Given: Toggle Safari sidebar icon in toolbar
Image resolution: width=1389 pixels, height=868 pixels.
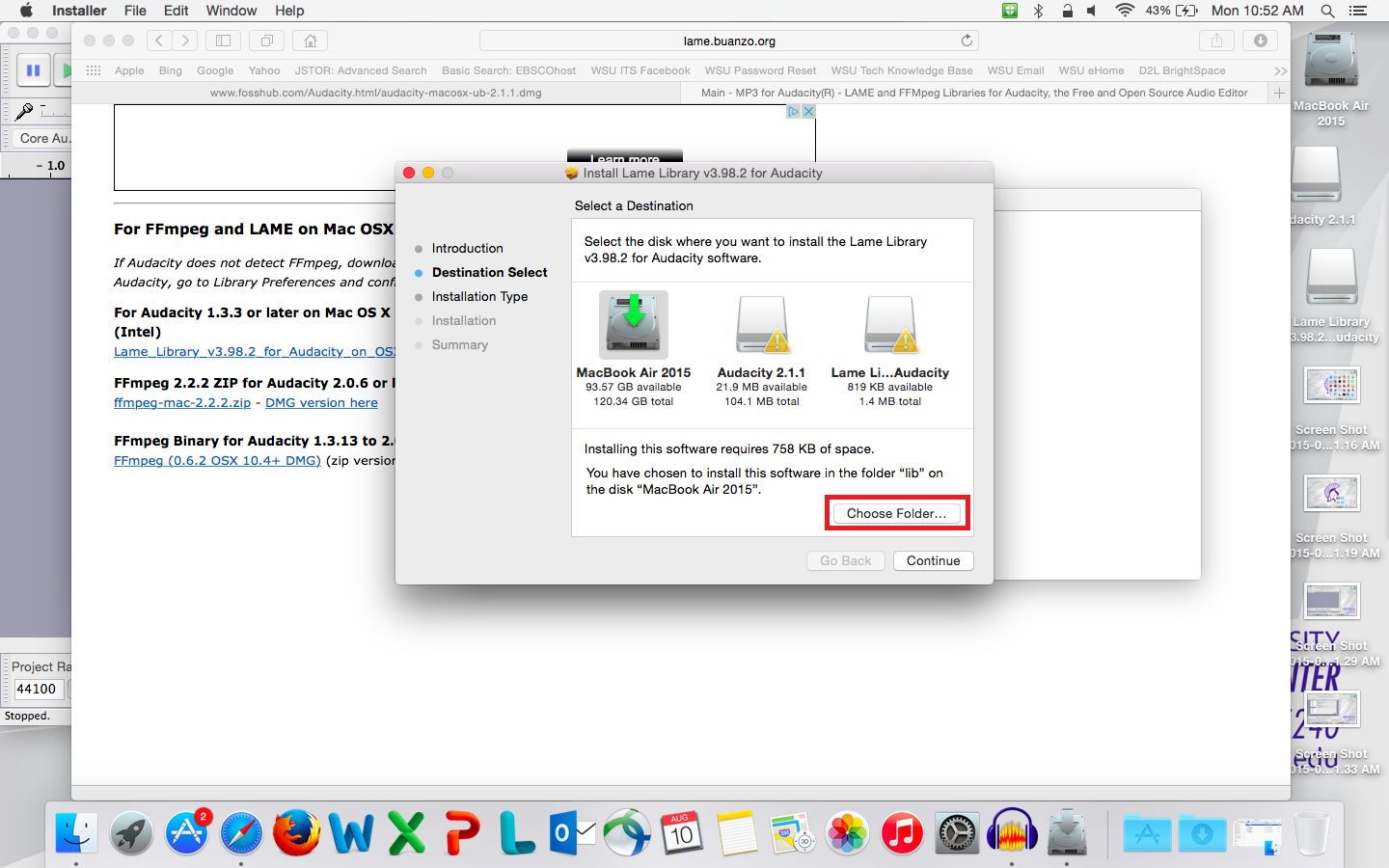Looking at the screenshot, I should (223, 41).
